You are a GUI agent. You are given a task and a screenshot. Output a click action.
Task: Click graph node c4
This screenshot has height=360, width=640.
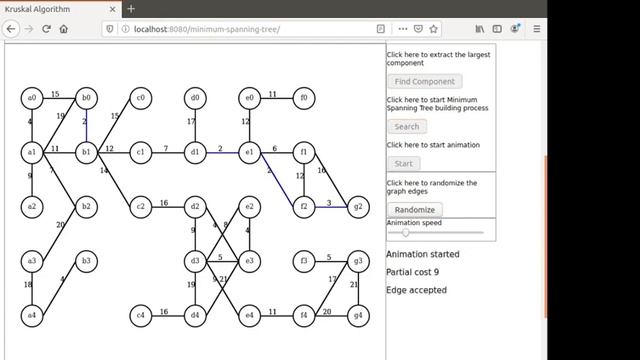tap(140, 316)
